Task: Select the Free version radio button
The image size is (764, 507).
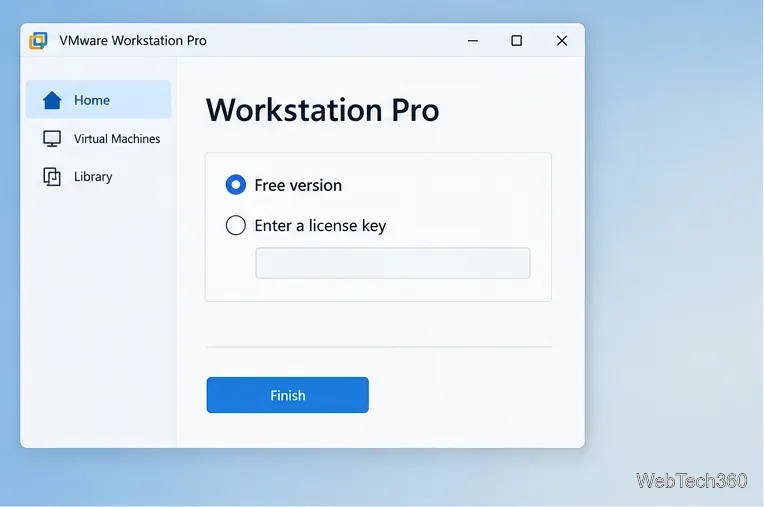Action: point(236,185)
